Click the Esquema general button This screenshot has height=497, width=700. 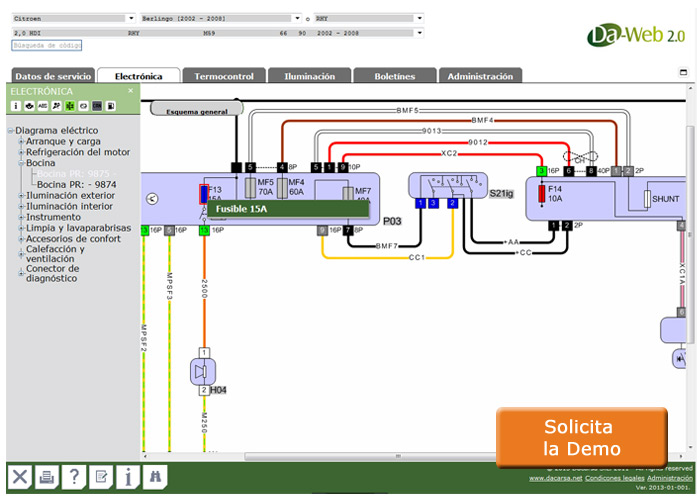(197, 111)
